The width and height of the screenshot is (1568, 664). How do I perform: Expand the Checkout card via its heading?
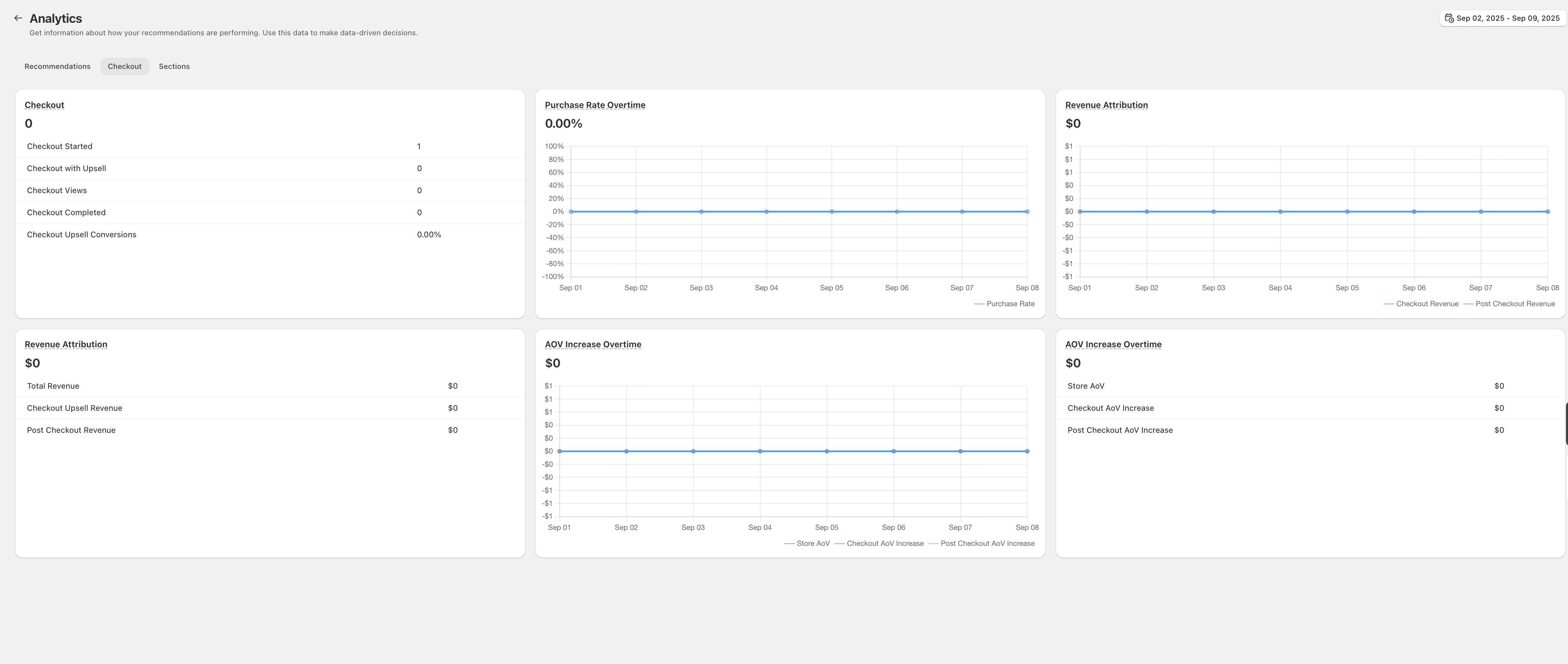pos(44,104)
